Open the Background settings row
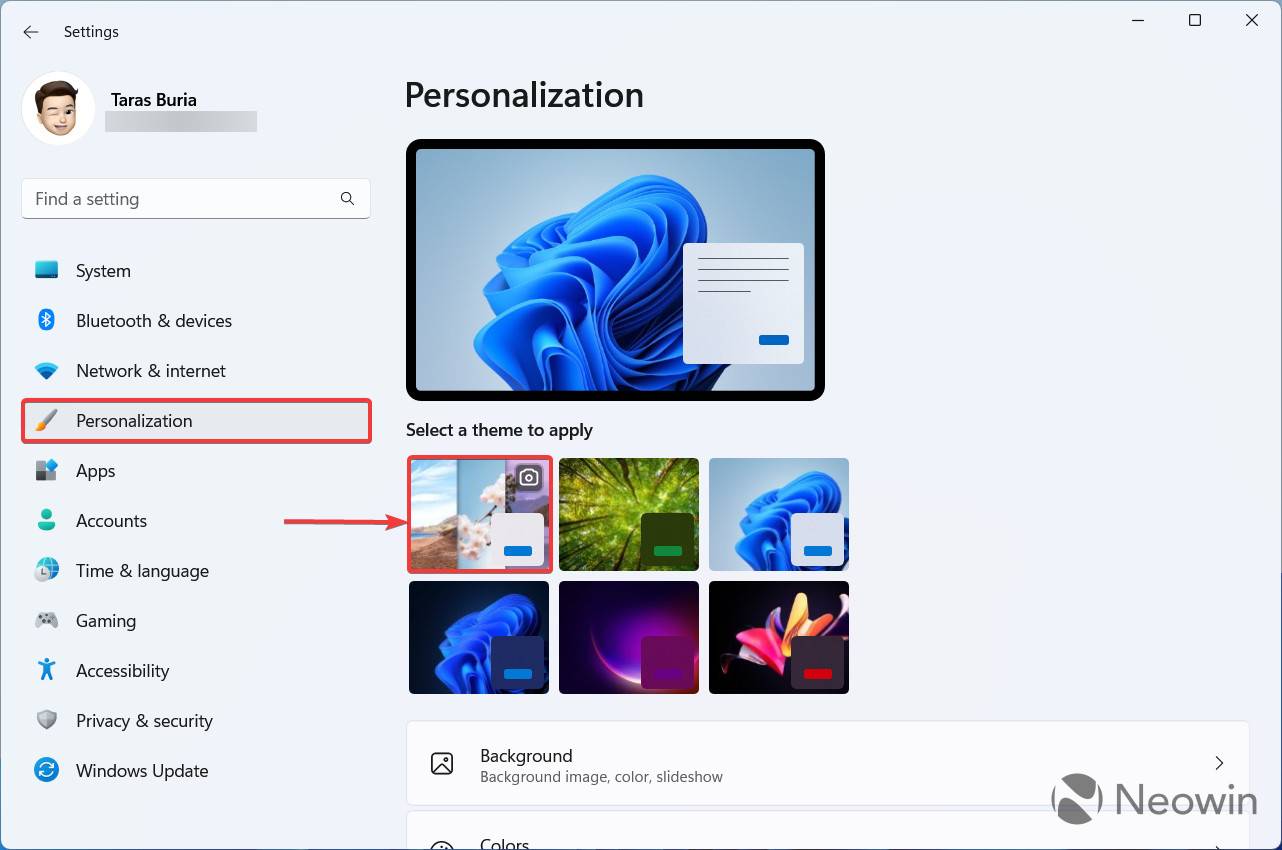The image size is (1282, 850). pyautogui.click(x=827, y=763)
